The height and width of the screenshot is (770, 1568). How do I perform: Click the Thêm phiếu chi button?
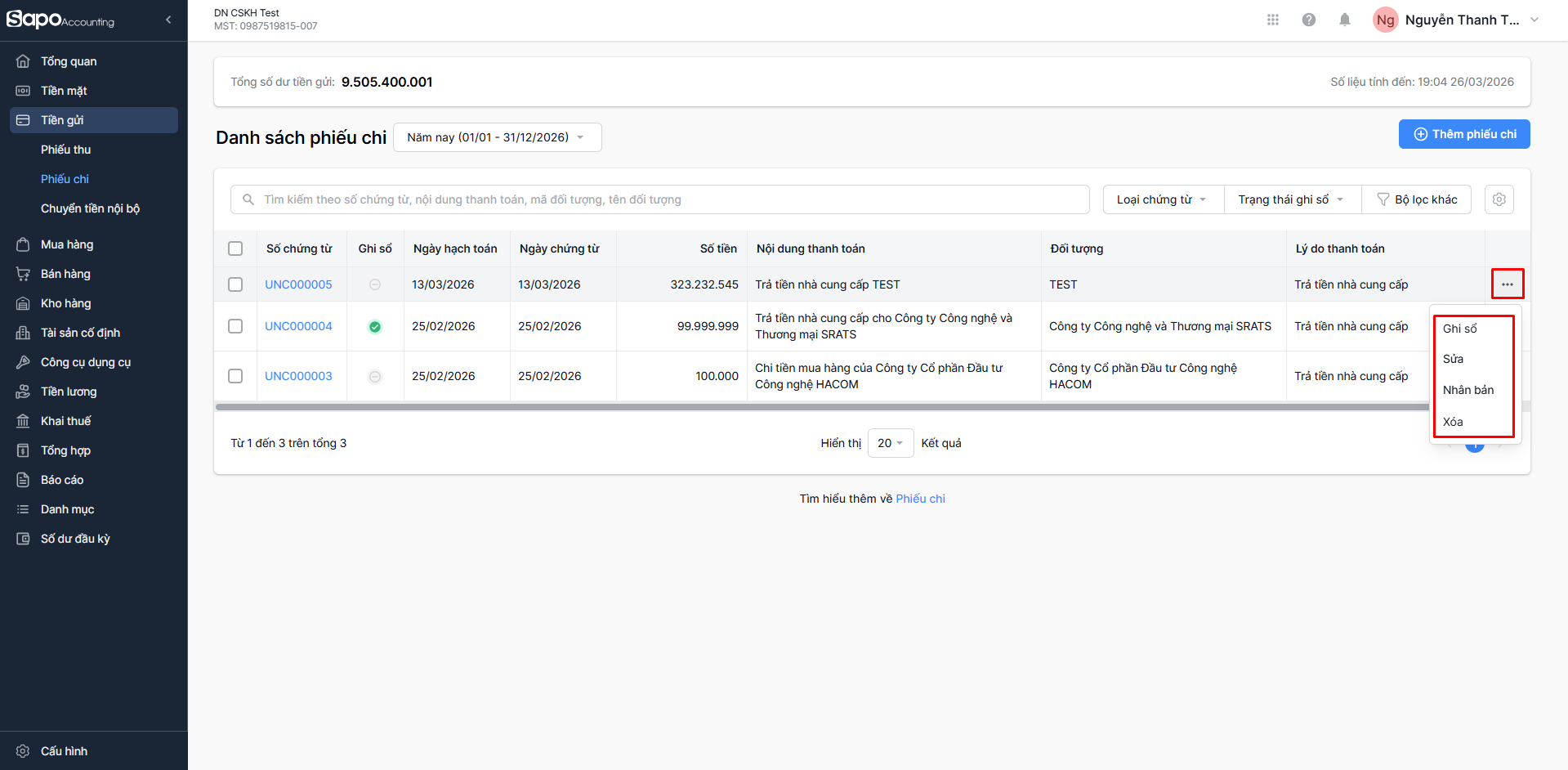1464,134
